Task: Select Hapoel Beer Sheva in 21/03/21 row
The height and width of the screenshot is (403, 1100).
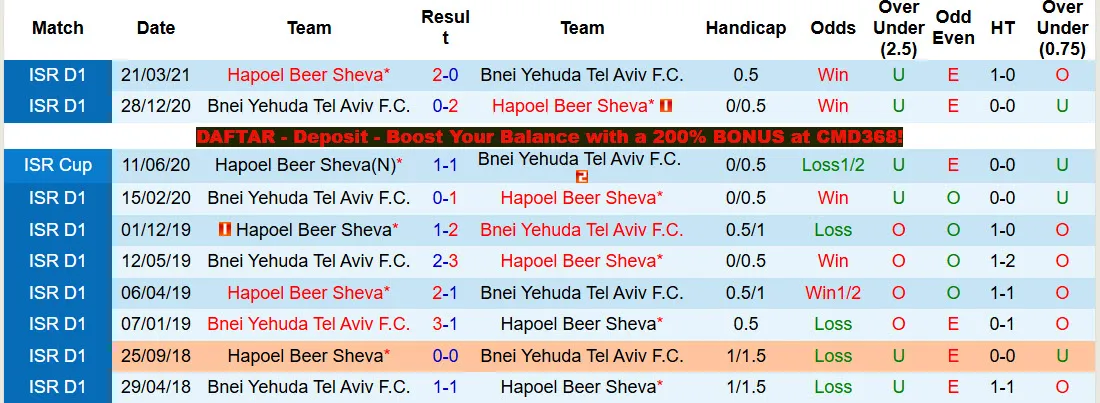Action: [308, 74]
